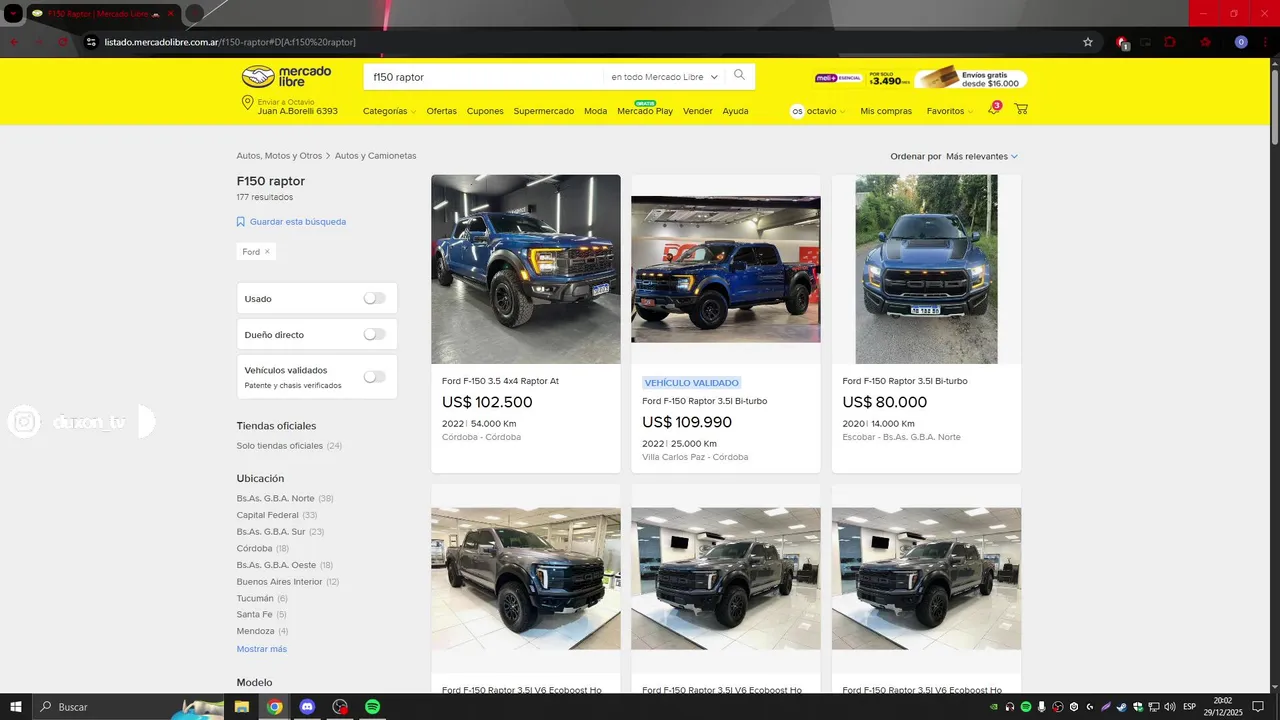The image size is (1280, 720).
Task: Click the search magnifier icon
Action: point(739,76)
